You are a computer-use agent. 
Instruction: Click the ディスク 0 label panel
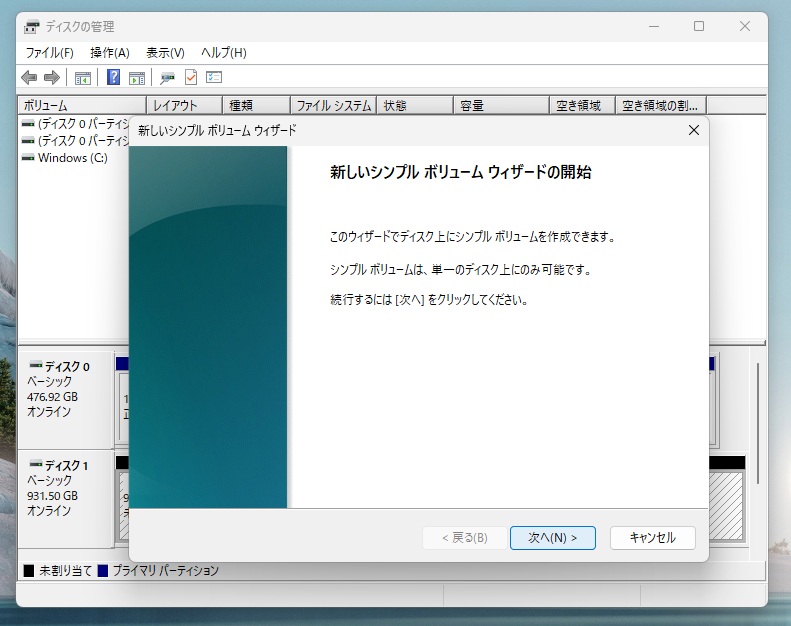pyautogui.click(x=66, y=398)
